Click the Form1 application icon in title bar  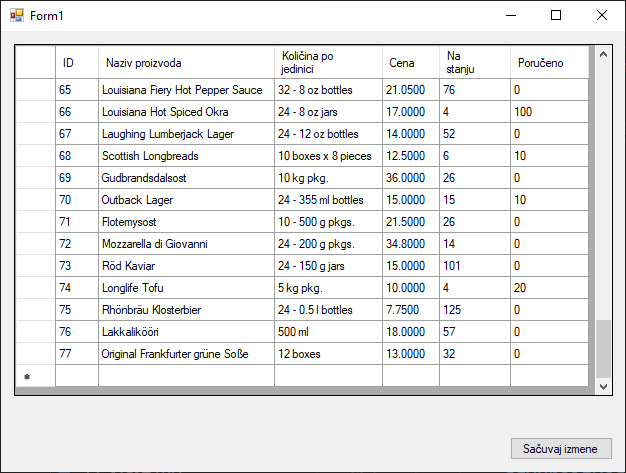tap(16, 15)
